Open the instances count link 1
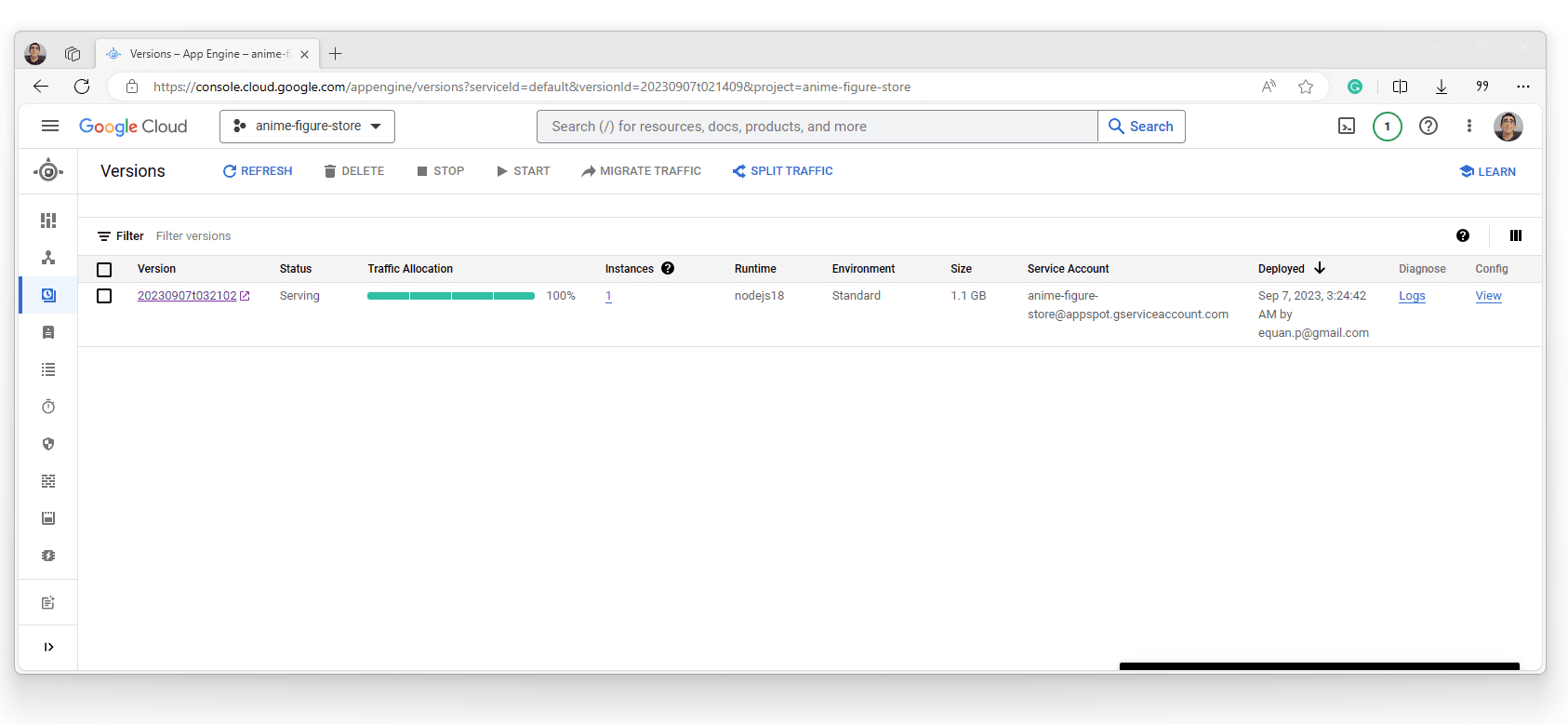The width and height of the screenshot is (1568, 724). pos(608,296)
